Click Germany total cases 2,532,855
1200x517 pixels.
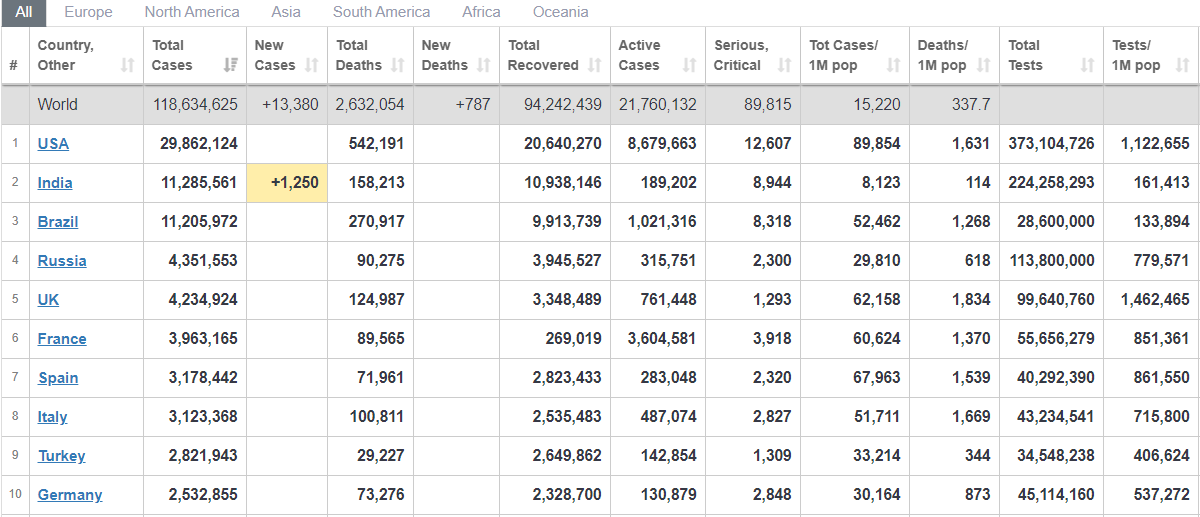click(x=203, y=494)
